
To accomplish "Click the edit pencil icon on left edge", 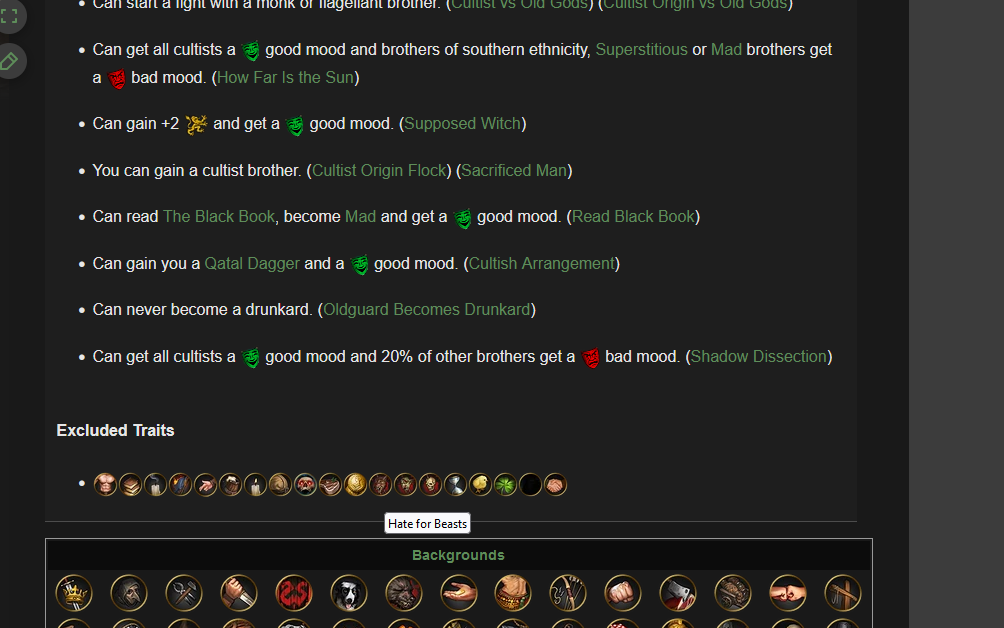I will (9, 61).
